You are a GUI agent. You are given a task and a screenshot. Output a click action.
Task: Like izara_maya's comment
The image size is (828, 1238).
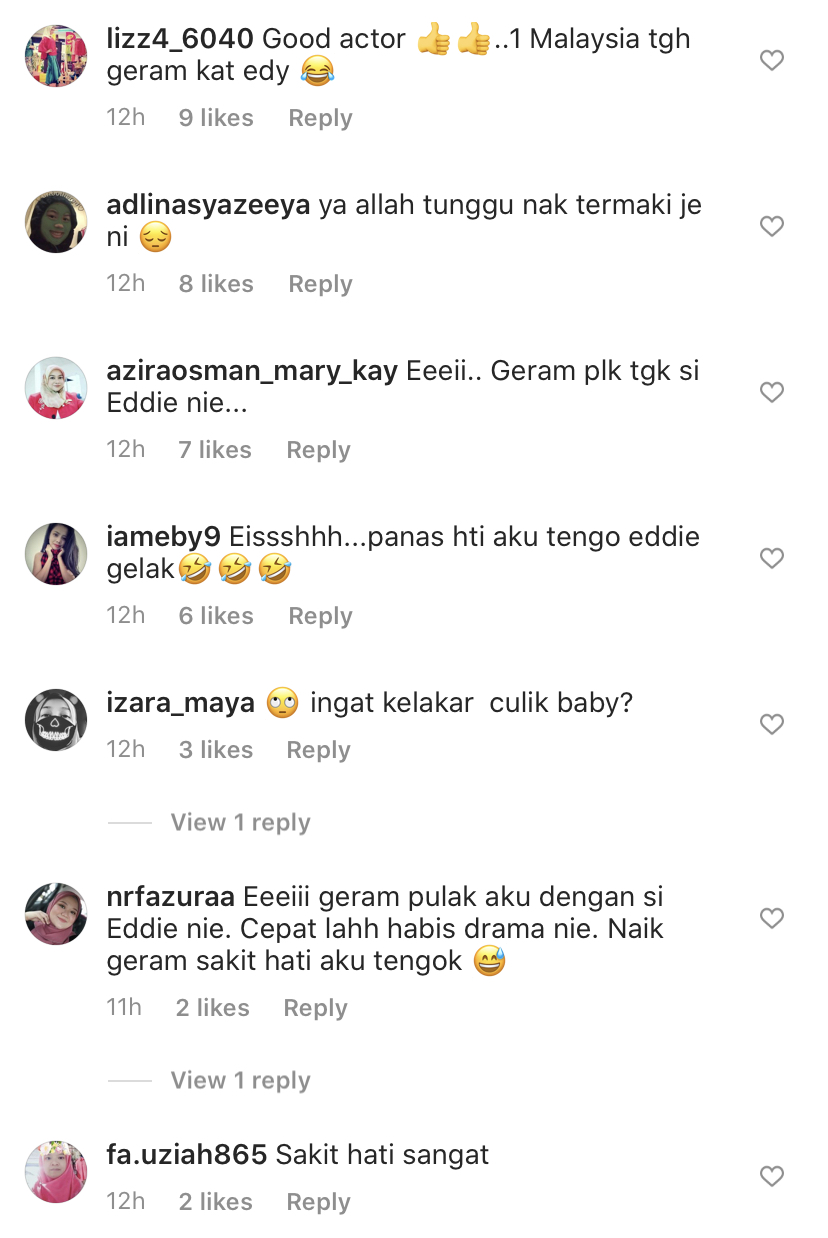click(x=771, y=725)
